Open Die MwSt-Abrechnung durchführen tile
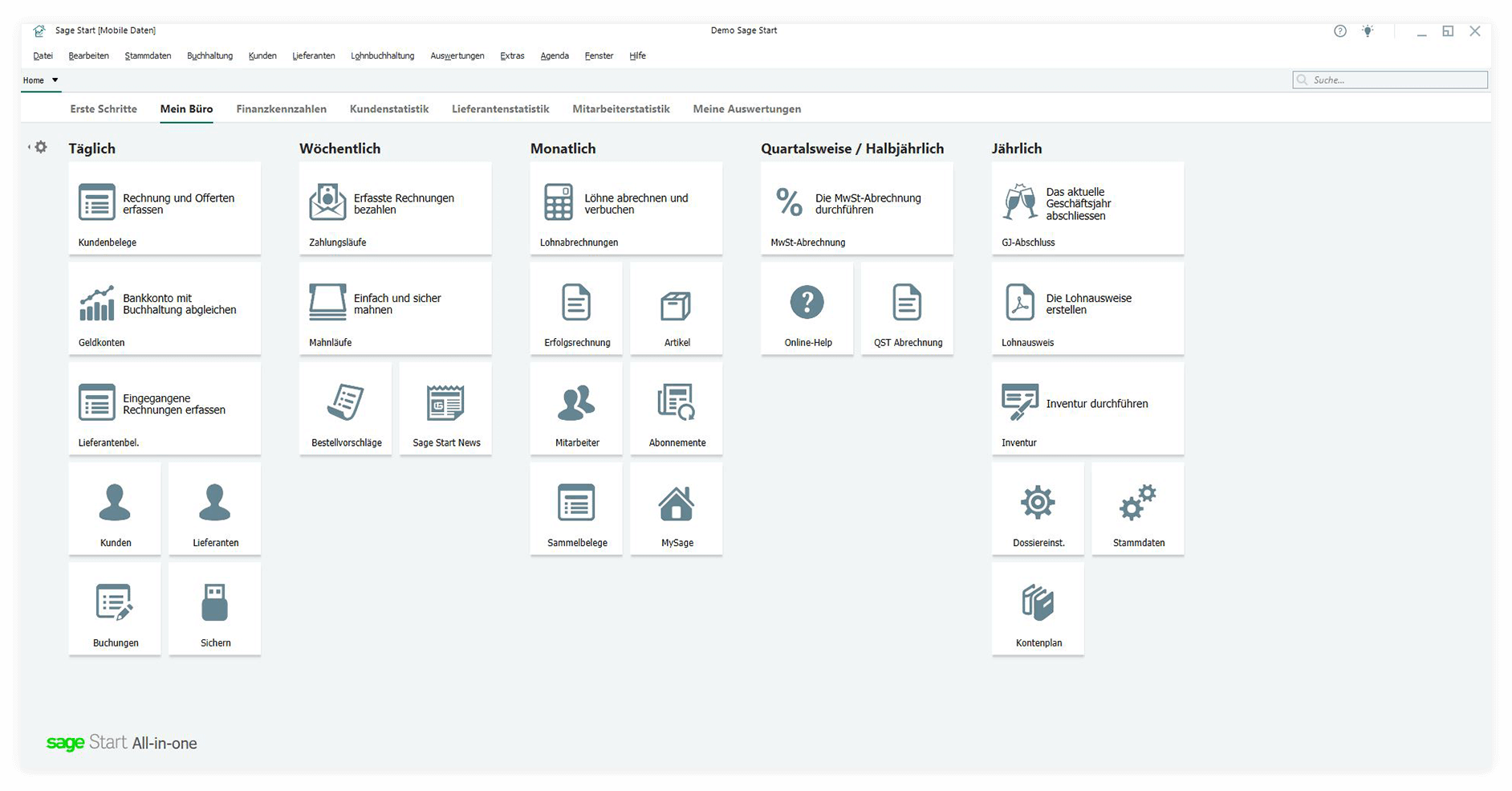Screen dimensions: 1512x791 pos(857,208)
